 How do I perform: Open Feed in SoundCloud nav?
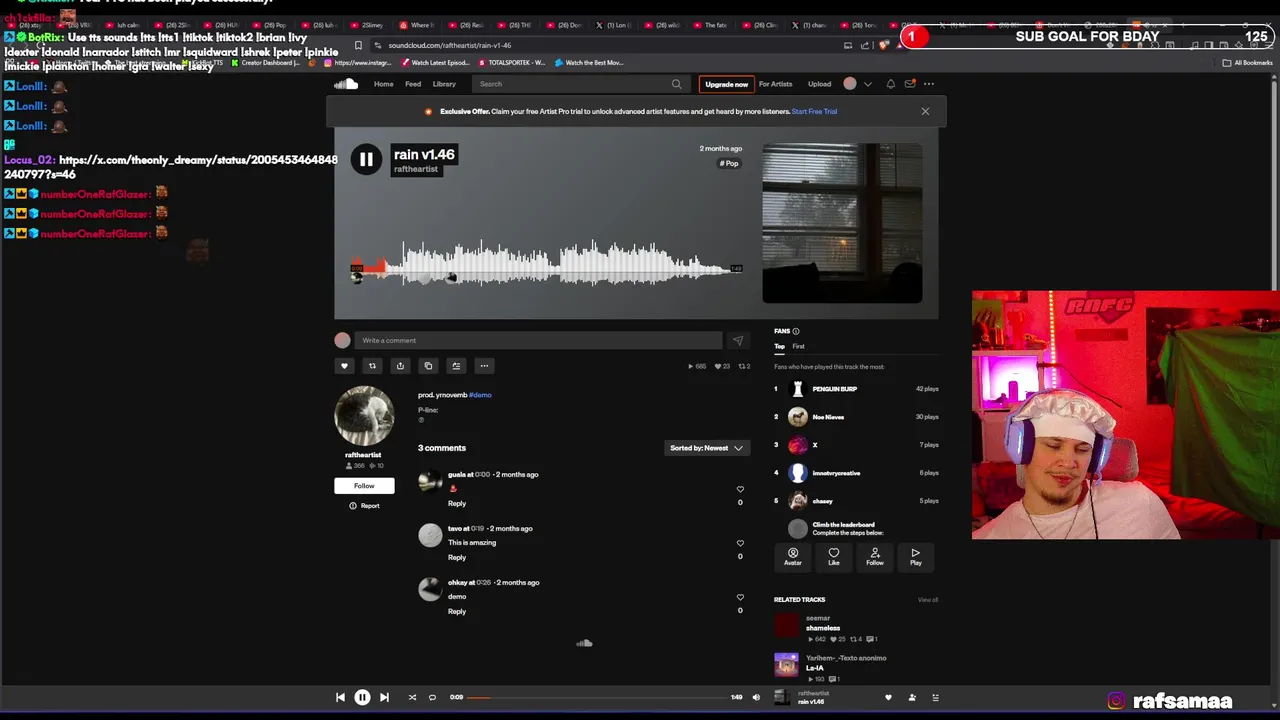point(413,84)
